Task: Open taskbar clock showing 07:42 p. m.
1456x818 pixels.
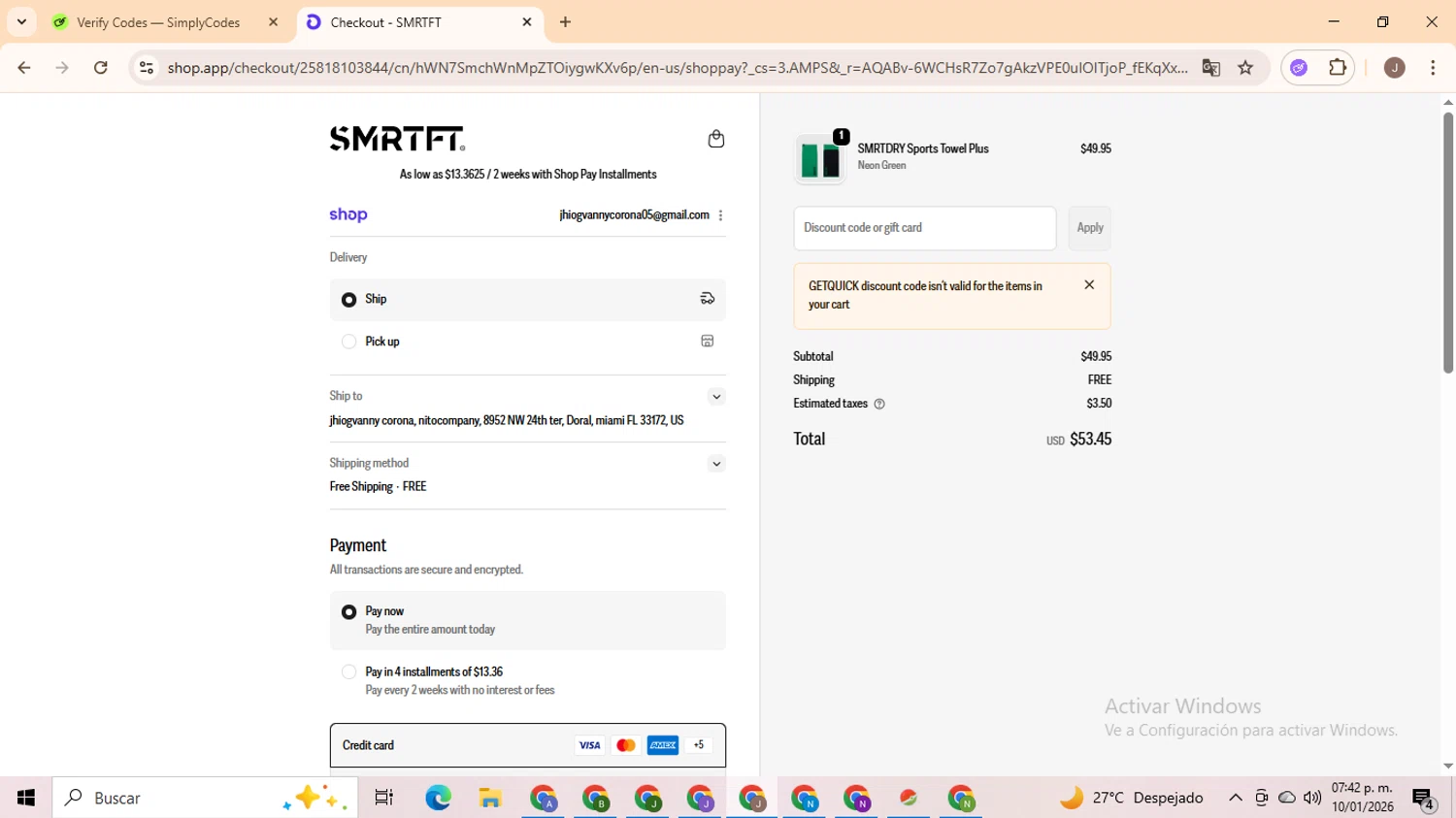Action: point(1362,798)
